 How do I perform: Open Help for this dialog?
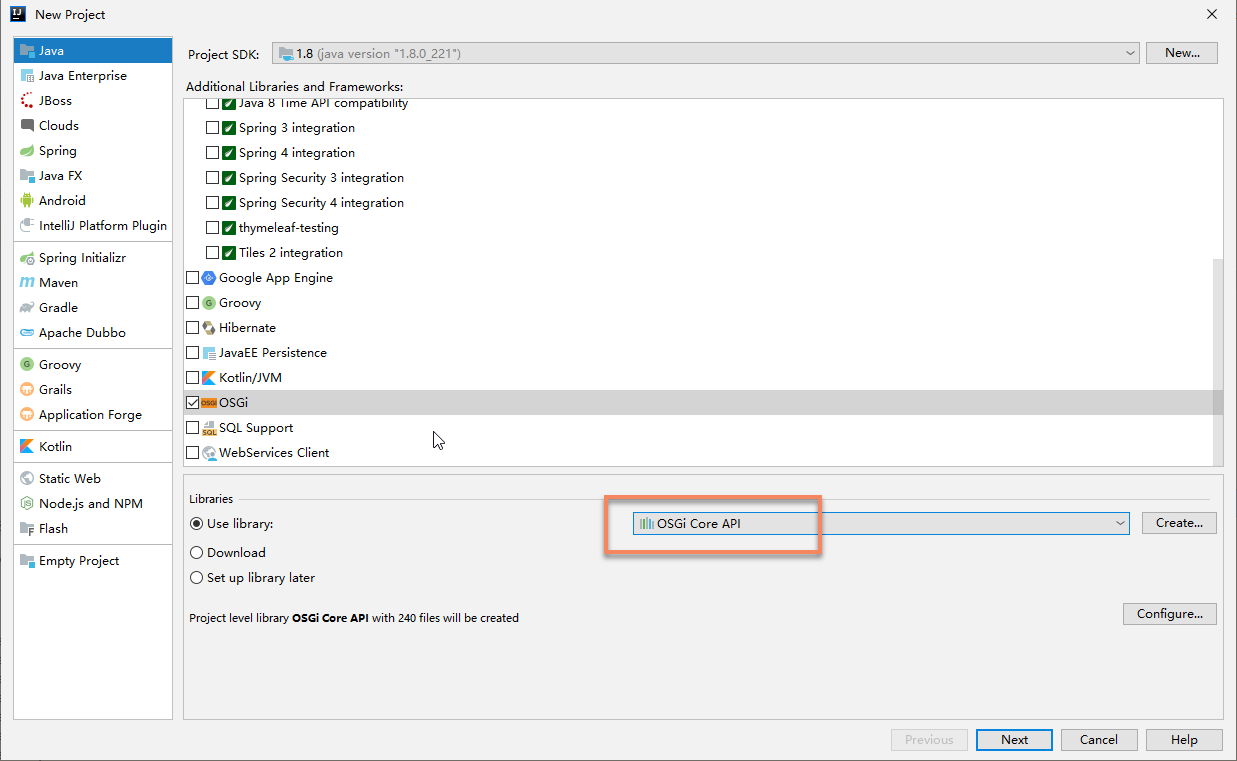(1184, 740)
